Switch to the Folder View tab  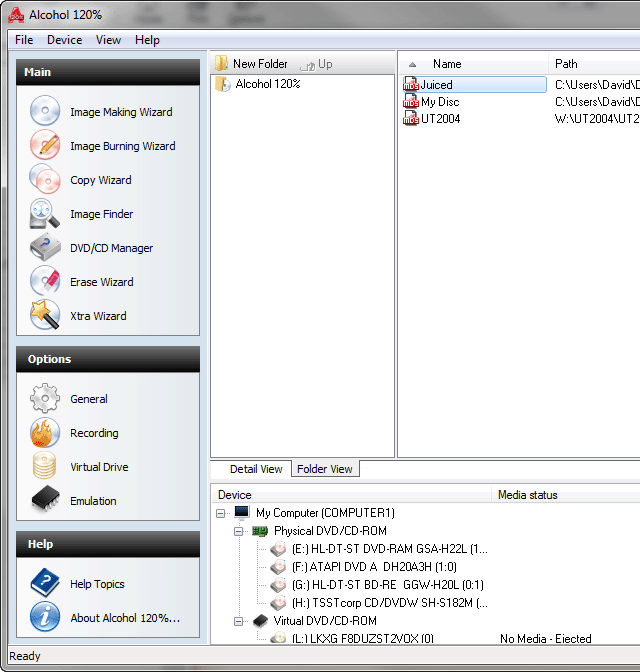point(325,469)
